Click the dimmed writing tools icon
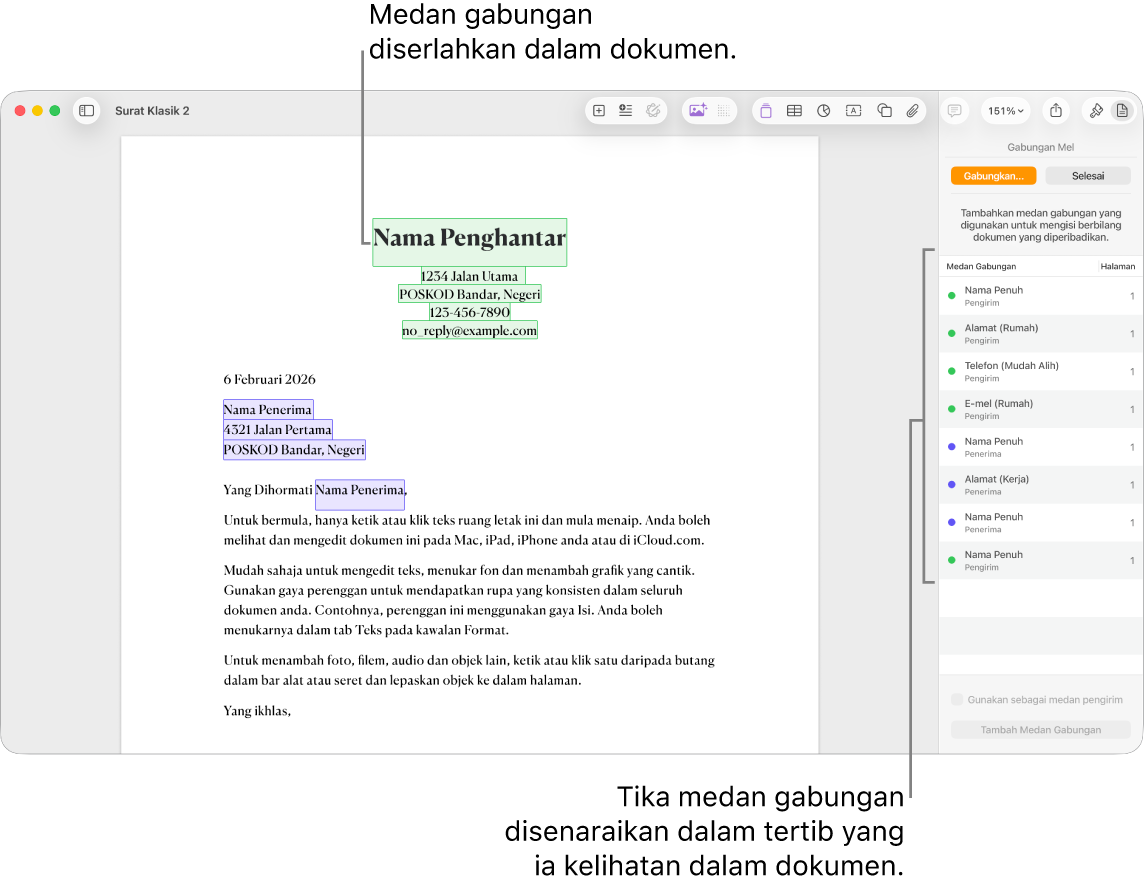The height and width of the screenshot is (886, 1144). 653,111
